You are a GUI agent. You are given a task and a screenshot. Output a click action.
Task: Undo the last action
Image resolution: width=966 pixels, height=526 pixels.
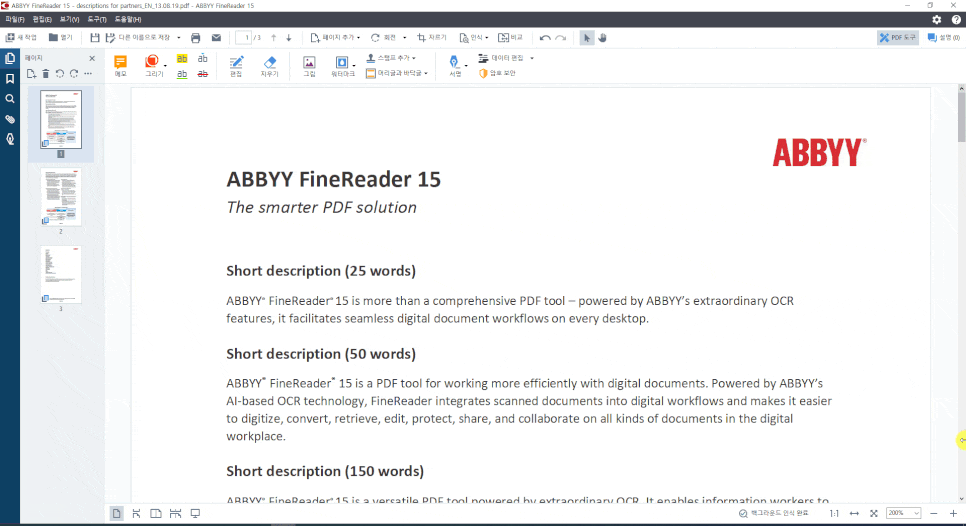[x=545, y=38]
